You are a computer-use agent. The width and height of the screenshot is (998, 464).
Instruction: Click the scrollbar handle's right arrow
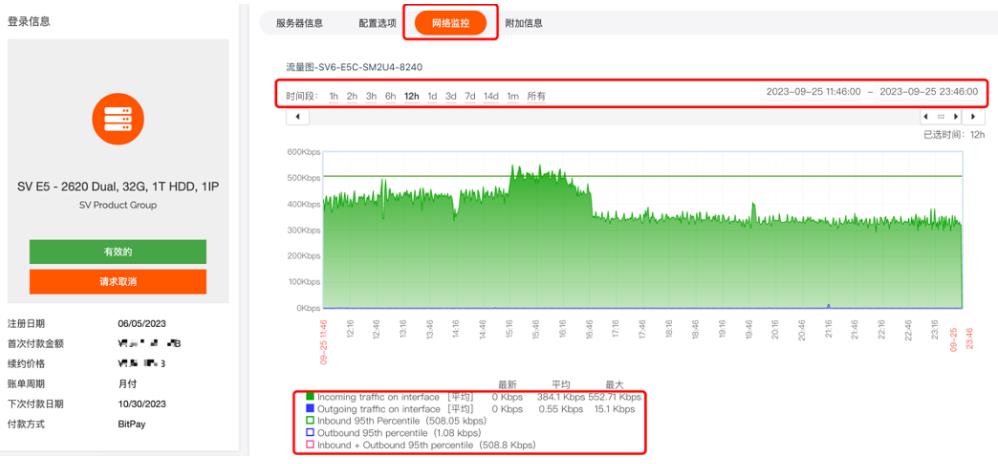coord(955,118)
